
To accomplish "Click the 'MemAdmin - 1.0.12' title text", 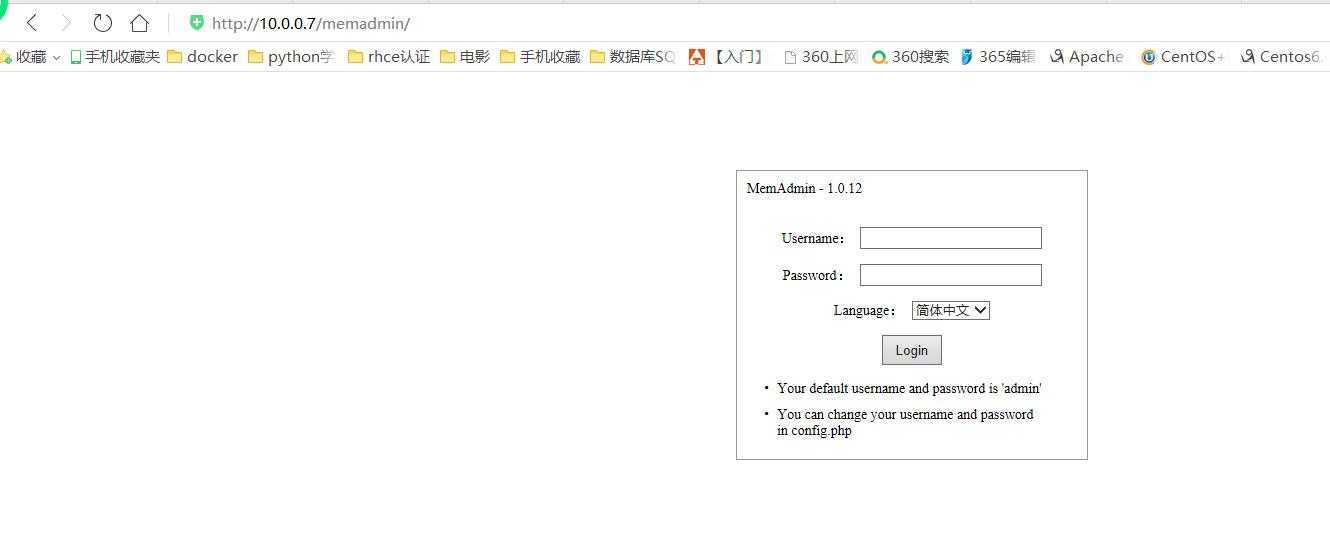I will 804,188.
